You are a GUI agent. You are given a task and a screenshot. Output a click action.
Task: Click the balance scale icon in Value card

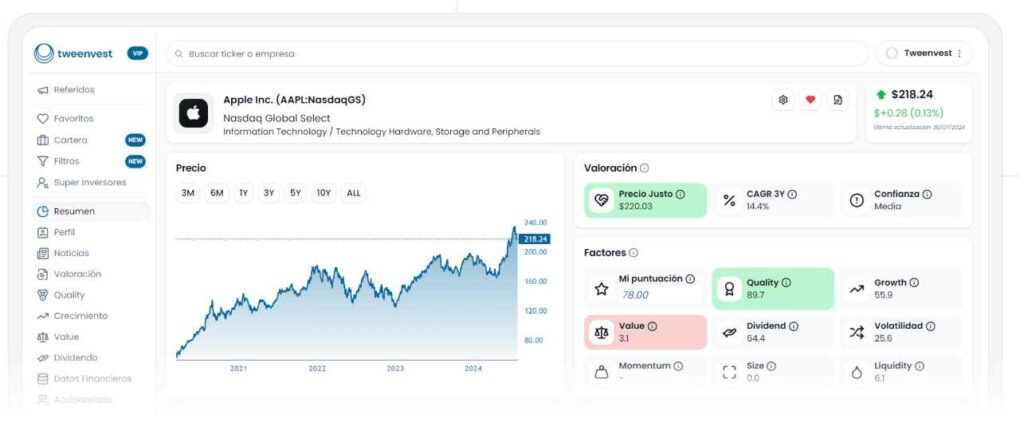[x=601, y=332]
